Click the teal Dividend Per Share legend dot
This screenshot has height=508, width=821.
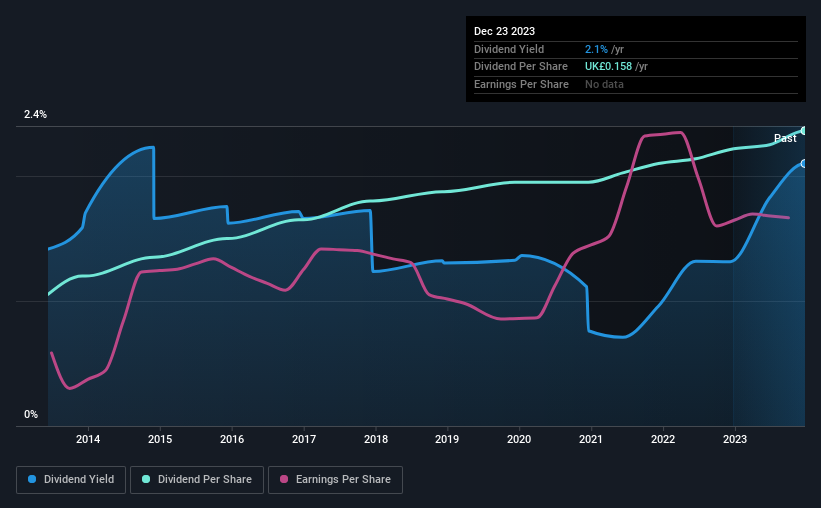pos(146,479)
